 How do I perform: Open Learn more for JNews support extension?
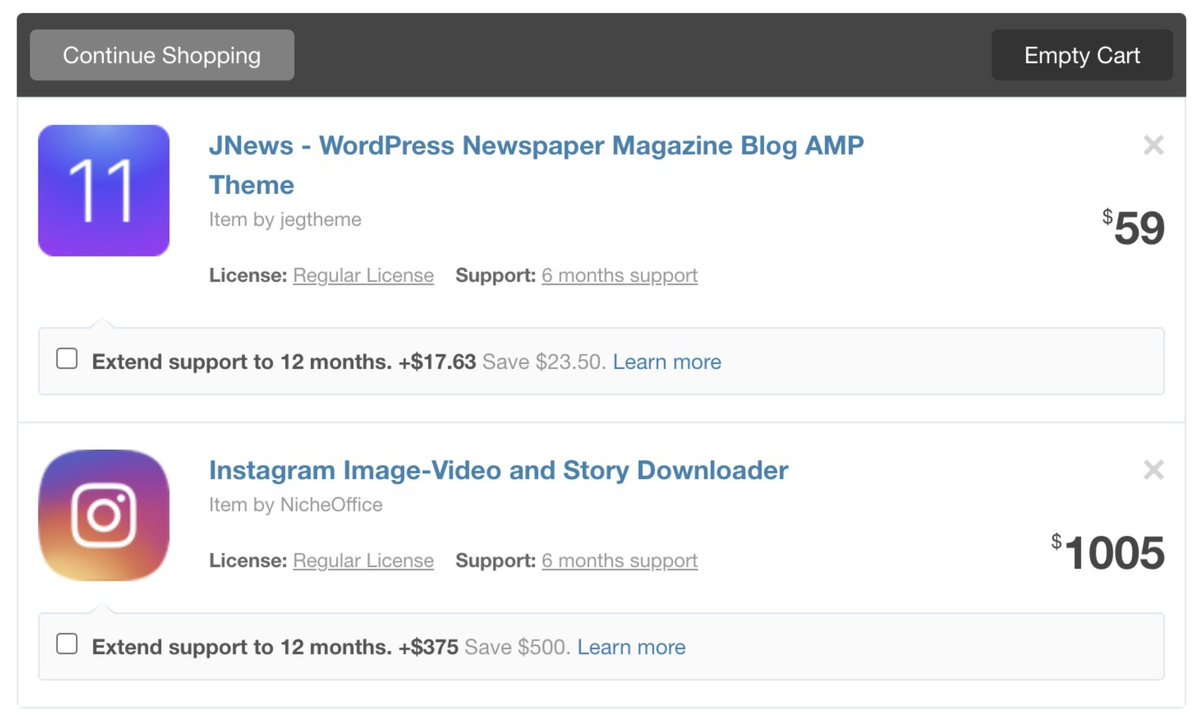coord(667,362)
